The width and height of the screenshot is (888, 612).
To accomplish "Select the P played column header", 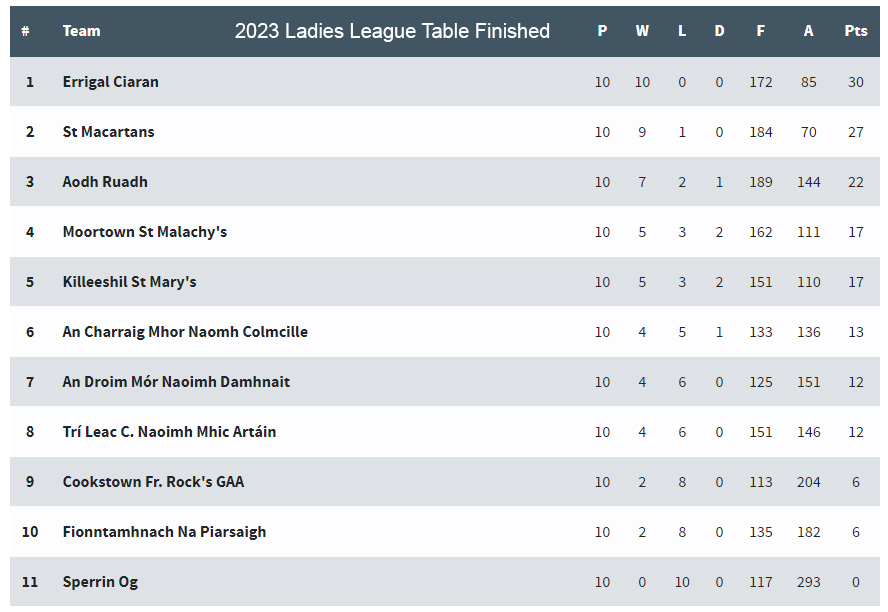I will tap(602, 31).
